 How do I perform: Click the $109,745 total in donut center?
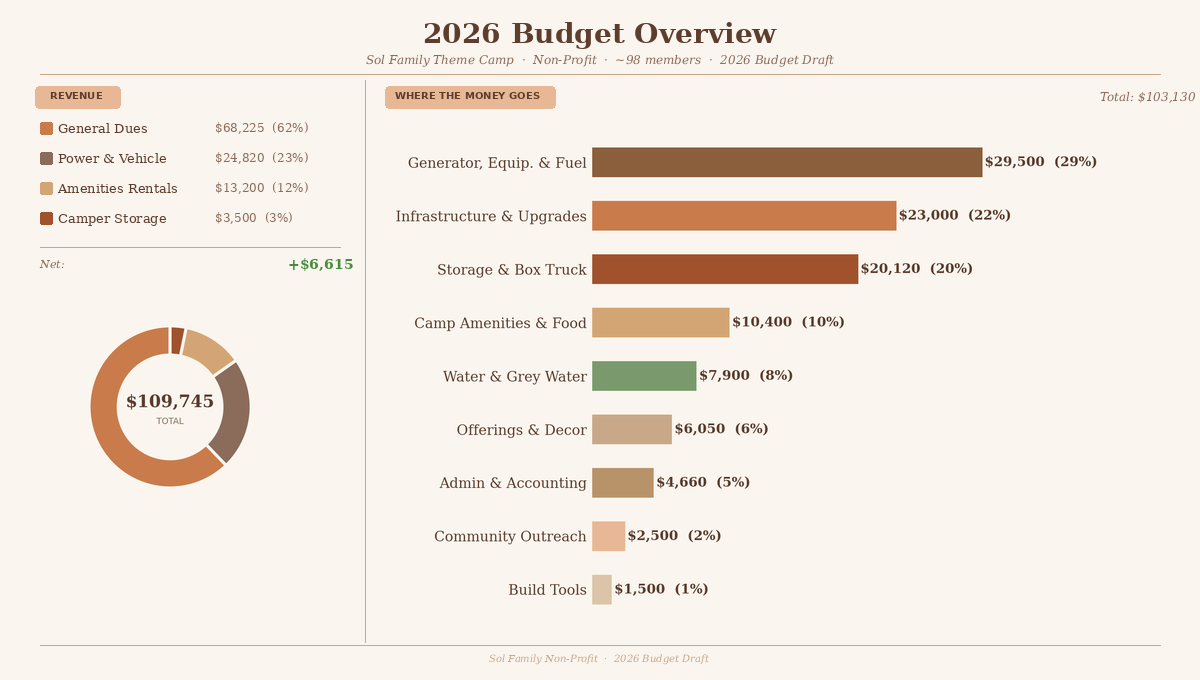[x=170, y=402]
